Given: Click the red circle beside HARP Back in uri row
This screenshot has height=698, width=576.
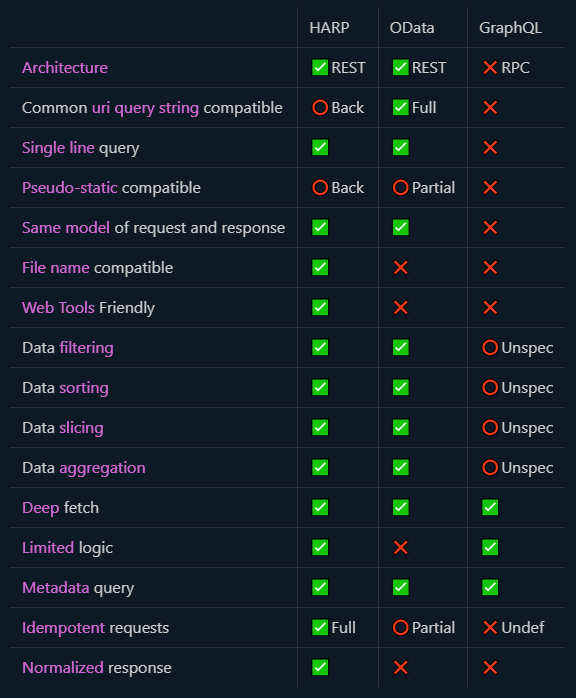Looking at the screenshot, I should pyautogui.click(x=320, y=108).
